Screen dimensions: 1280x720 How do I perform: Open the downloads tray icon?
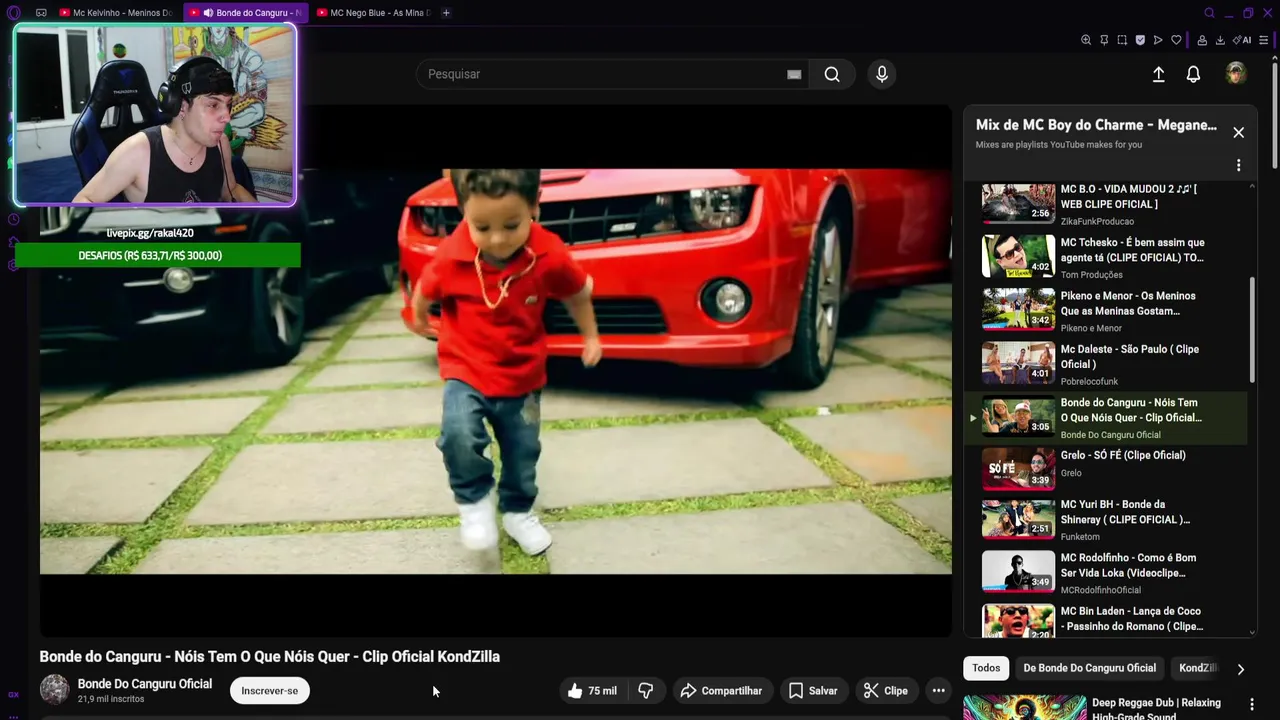click(x=1220, y=40)
